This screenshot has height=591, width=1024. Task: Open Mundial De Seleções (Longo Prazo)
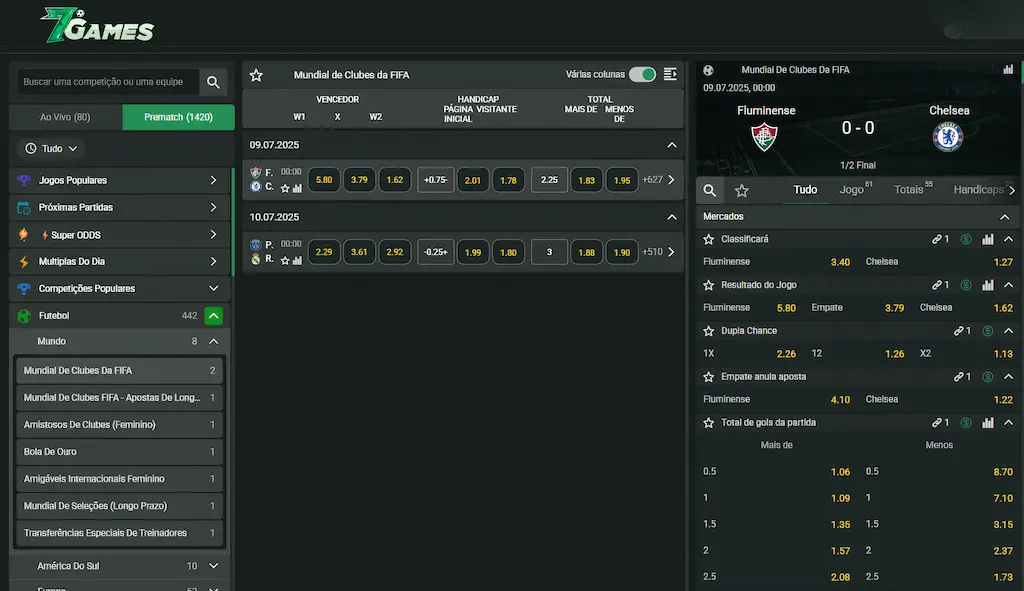click(x=119, y=506)
